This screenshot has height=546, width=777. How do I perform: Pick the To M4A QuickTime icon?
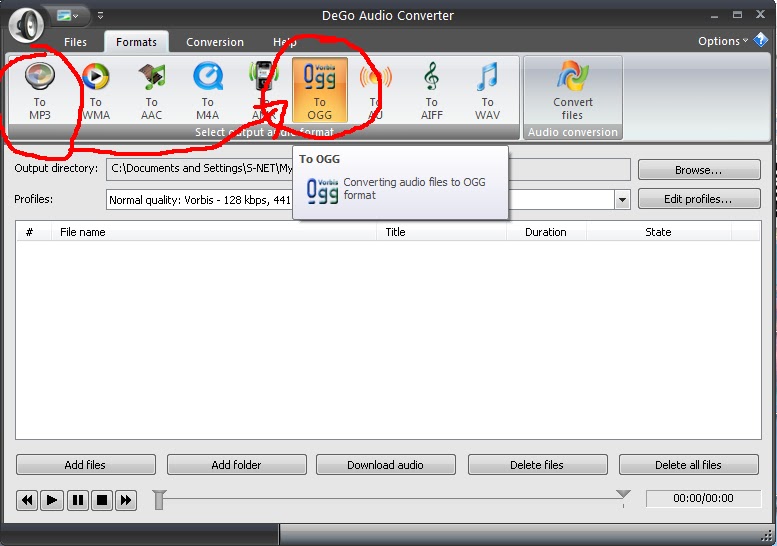coord(208,91)
